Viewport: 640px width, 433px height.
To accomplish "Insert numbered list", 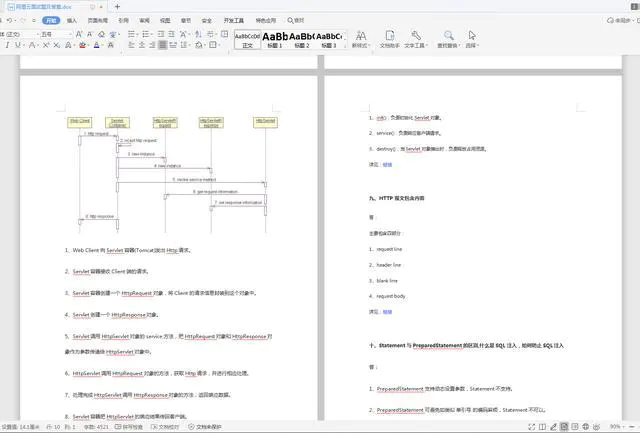I will (x=146, y=34).
